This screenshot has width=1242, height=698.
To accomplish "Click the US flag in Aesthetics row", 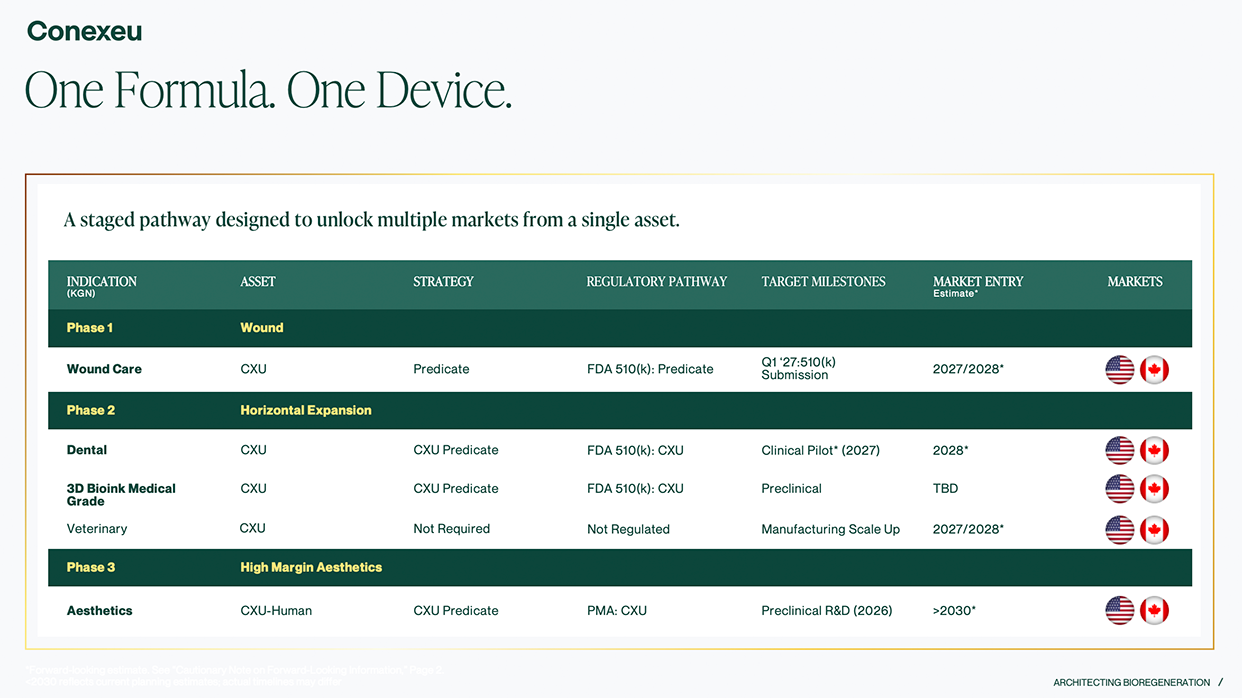I will click(x=1120, y=610).
